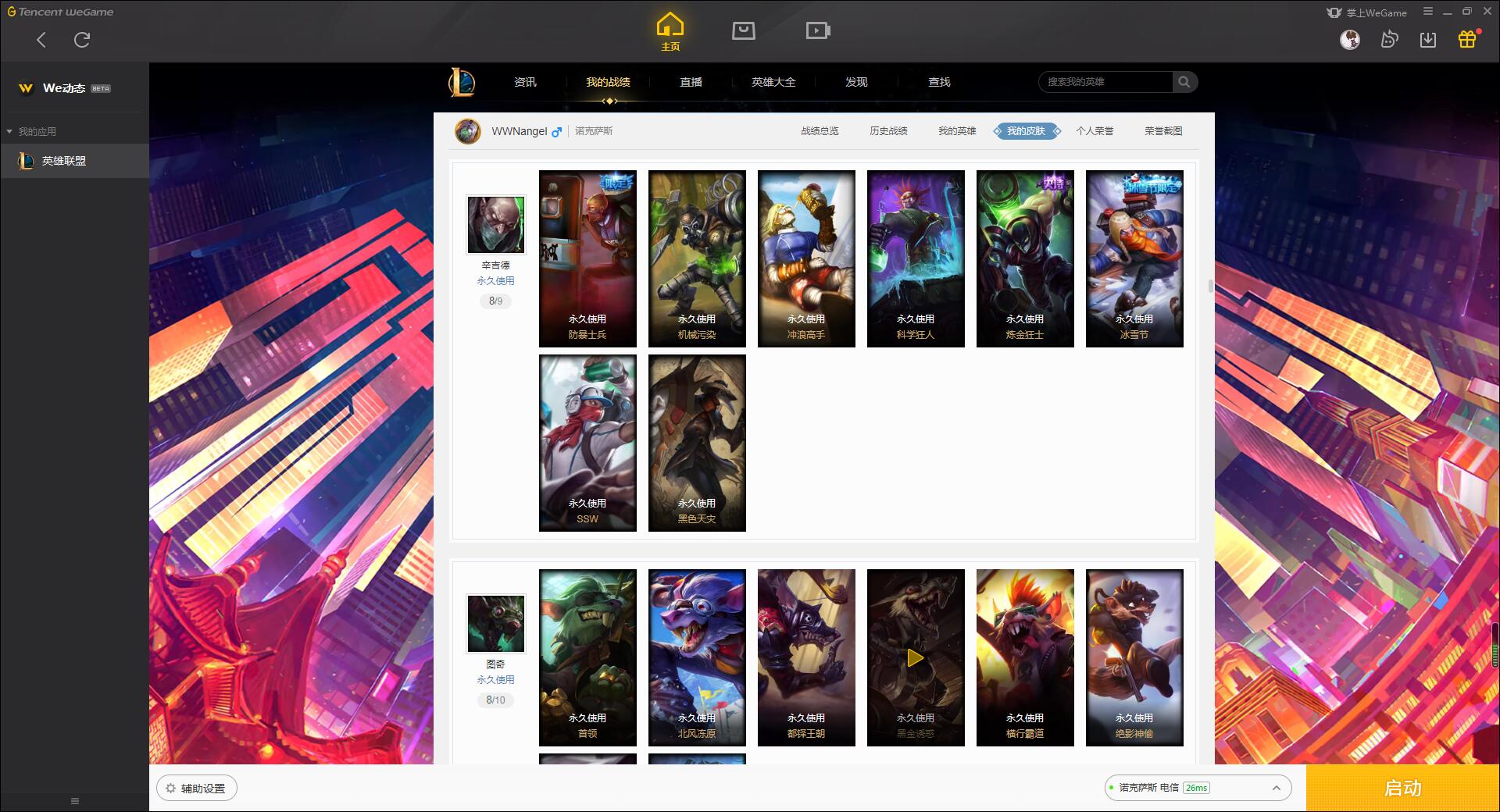Screen dimensions: 1500x812
Task: Open the 防暴士兵 skin card
Action: click(x=587, y=258)
